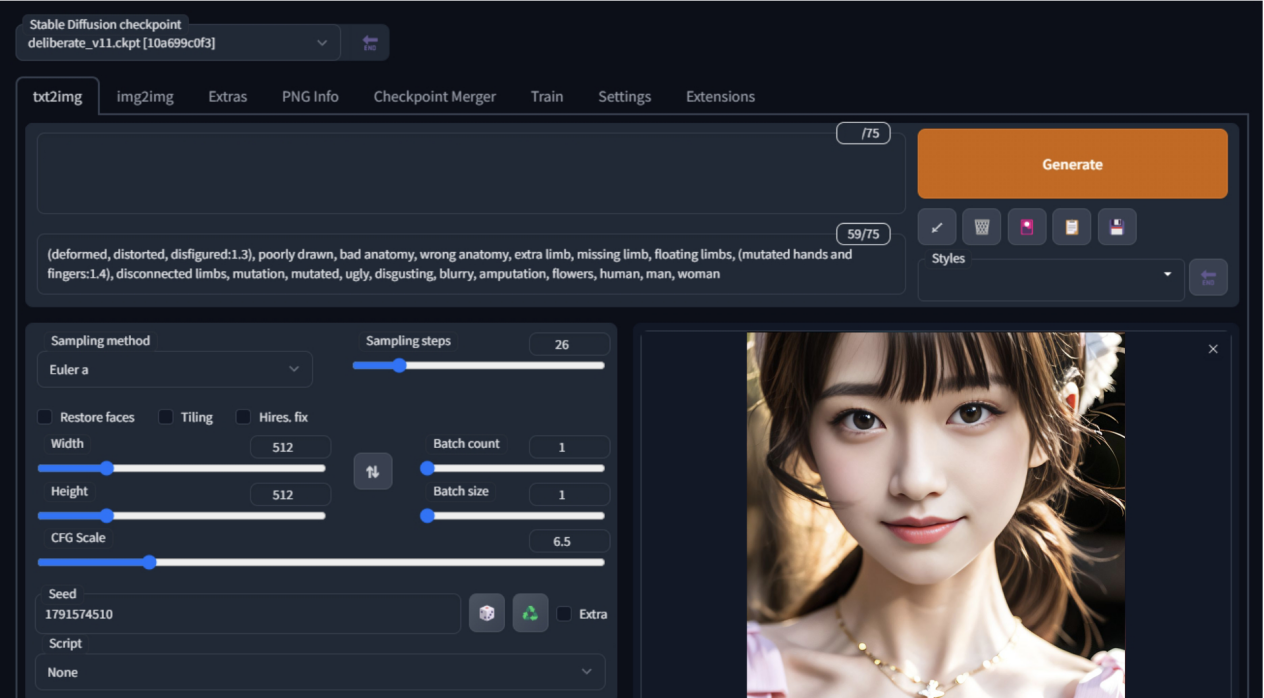Click the Batch count number field
Screen dimensions: 1264x698
[x=569, y=447]
